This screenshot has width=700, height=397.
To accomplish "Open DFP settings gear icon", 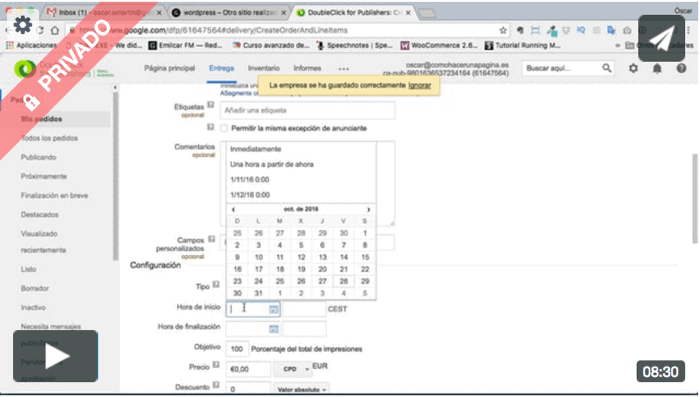I will [633, 68].
